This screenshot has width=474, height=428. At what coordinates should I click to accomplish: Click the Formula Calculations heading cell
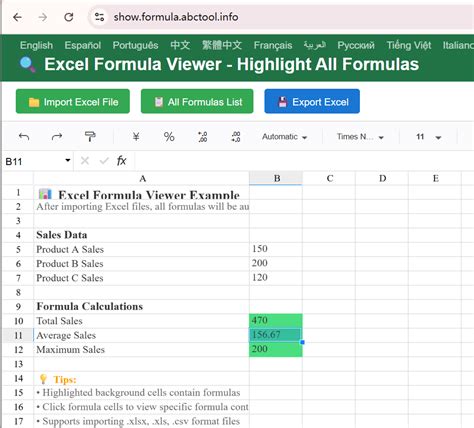coord(141,306)
